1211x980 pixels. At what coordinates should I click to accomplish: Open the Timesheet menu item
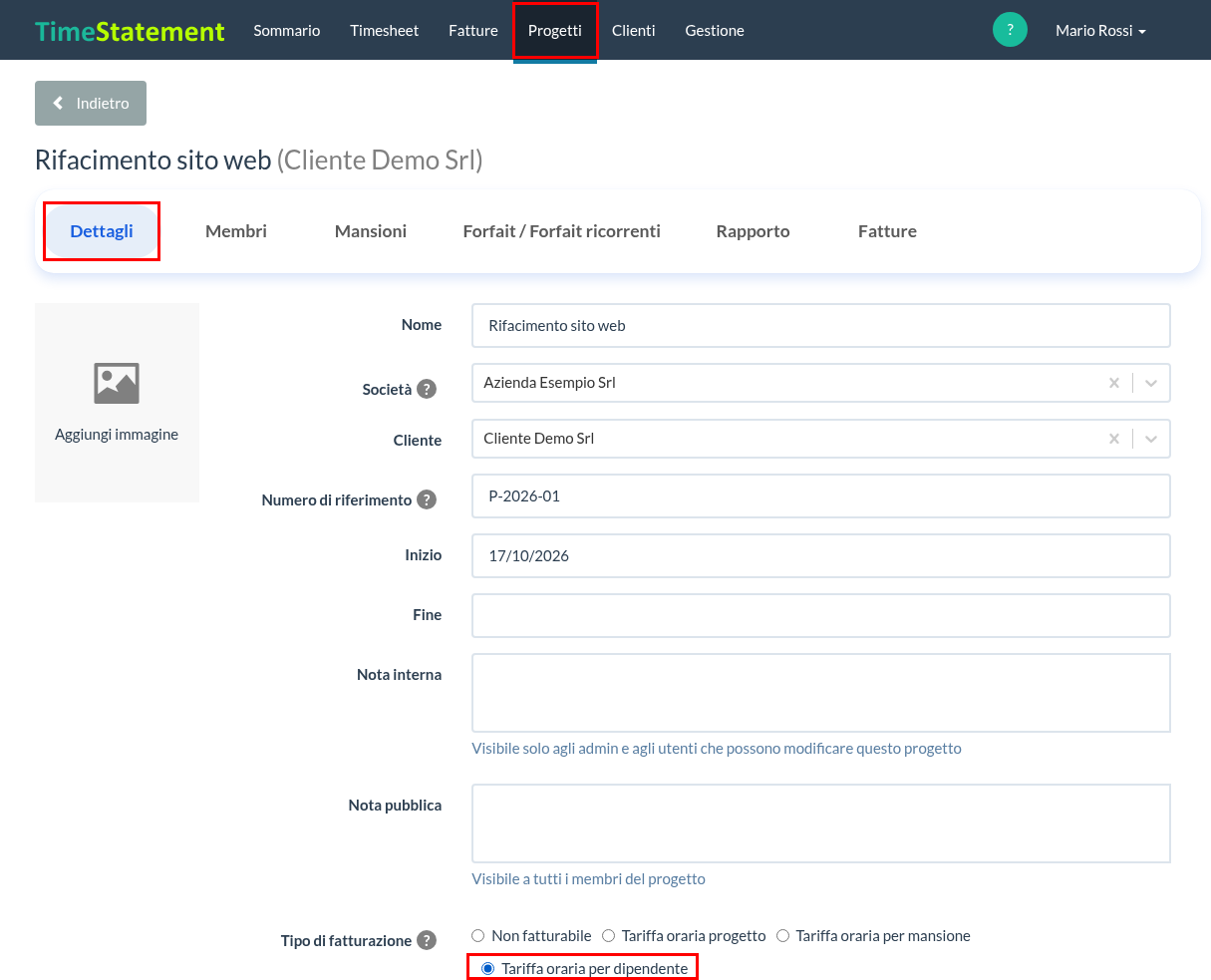(385, 31)
